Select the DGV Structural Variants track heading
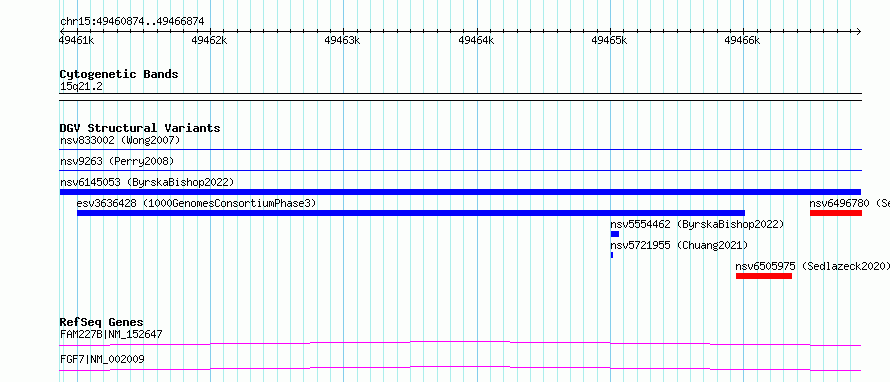This screenshot has width=890, height=382. (140, 128)
